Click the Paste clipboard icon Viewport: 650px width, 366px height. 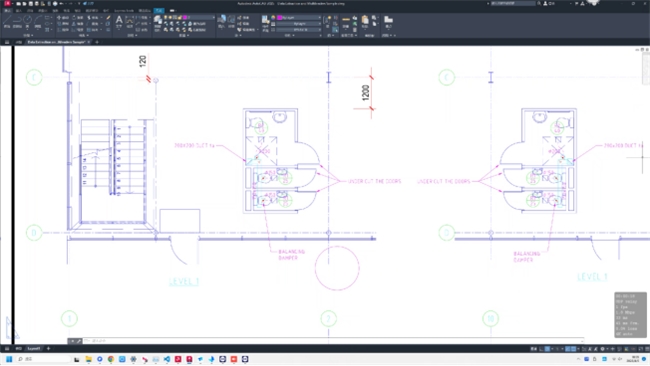tap(365, 21)
